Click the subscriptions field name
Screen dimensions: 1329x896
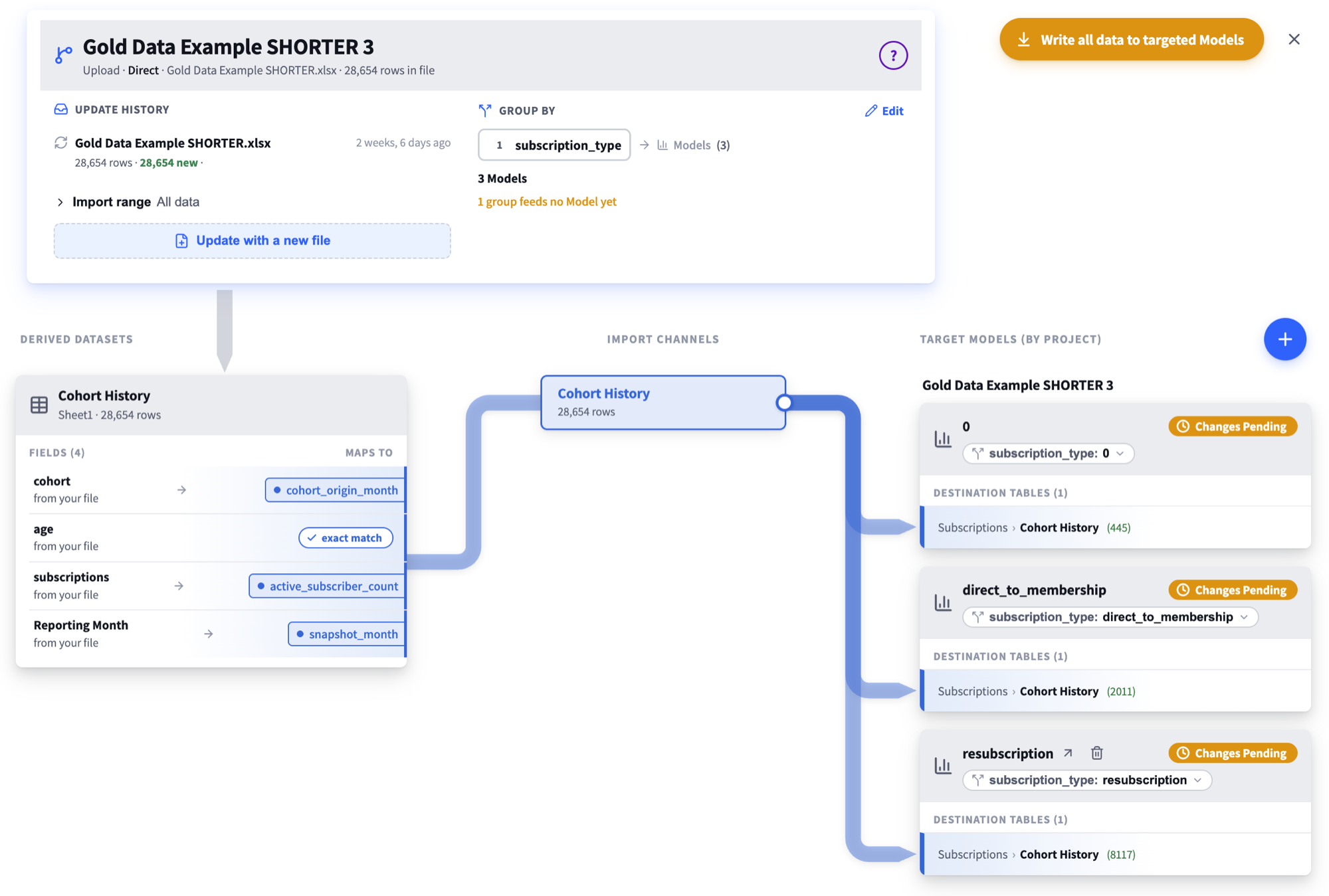point(71,577)
